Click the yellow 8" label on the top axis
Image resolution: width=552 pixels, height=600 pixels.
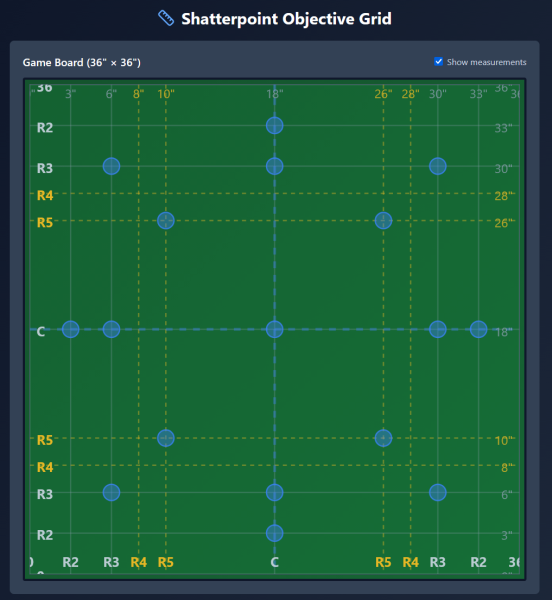click(138, 94)
